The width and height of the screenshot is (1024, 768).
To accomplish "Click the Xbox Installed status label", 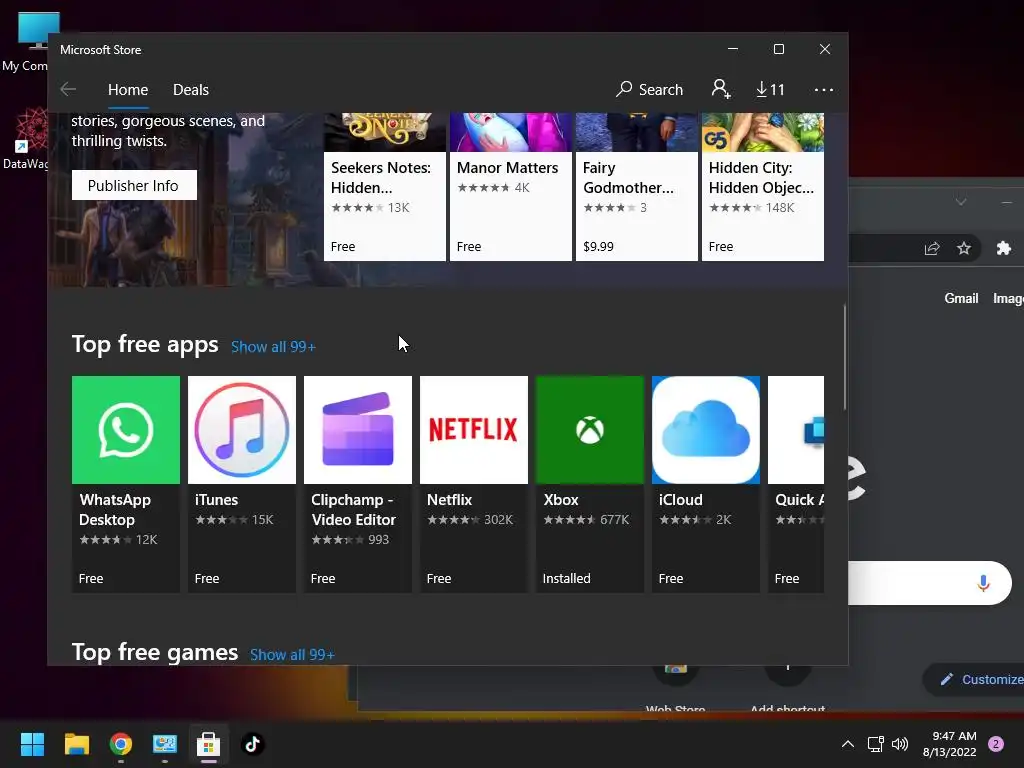I will 566,579.
